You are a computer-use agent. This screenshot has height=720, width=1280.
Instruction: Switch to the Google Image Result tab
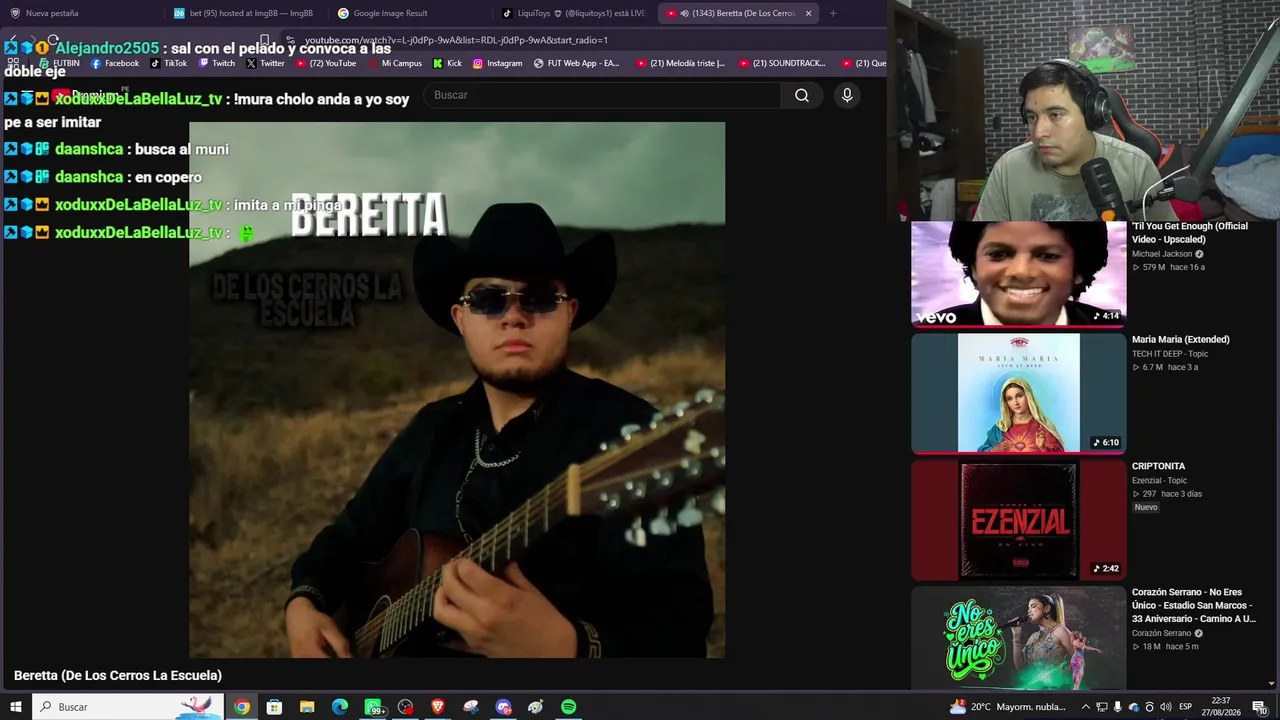click(x=408, y=13)
